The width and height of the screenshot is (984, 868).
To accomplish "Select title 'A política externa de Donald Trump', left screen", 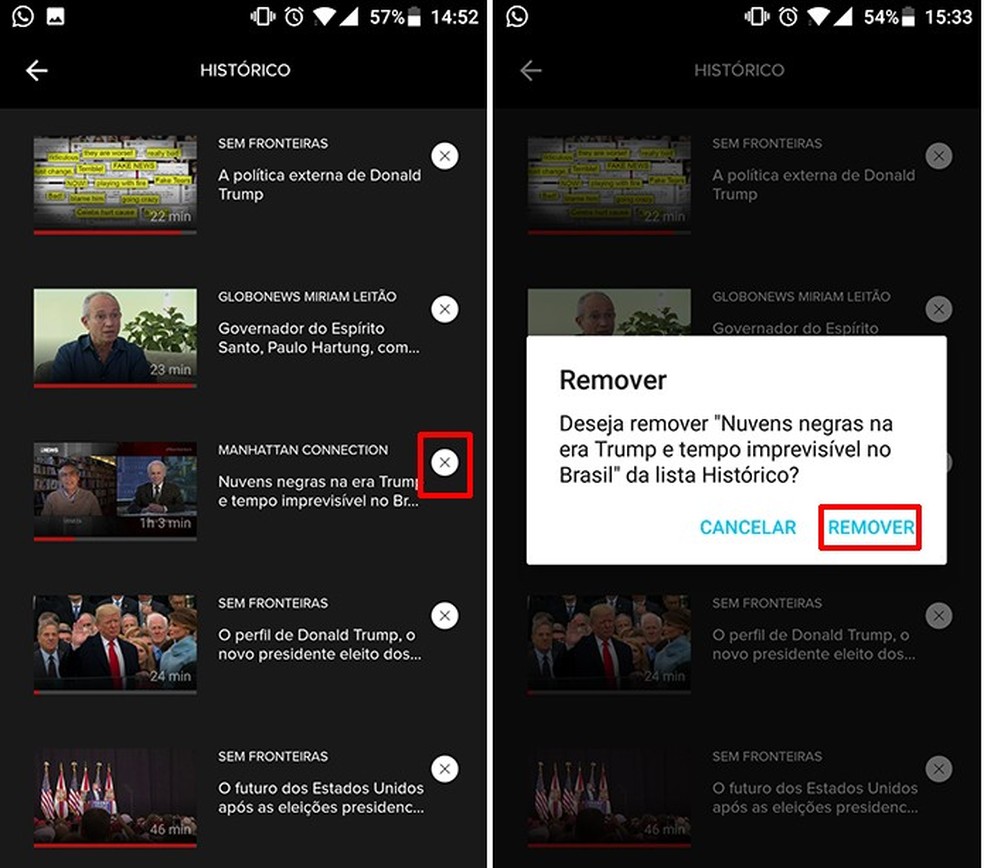I will (319, 185).
